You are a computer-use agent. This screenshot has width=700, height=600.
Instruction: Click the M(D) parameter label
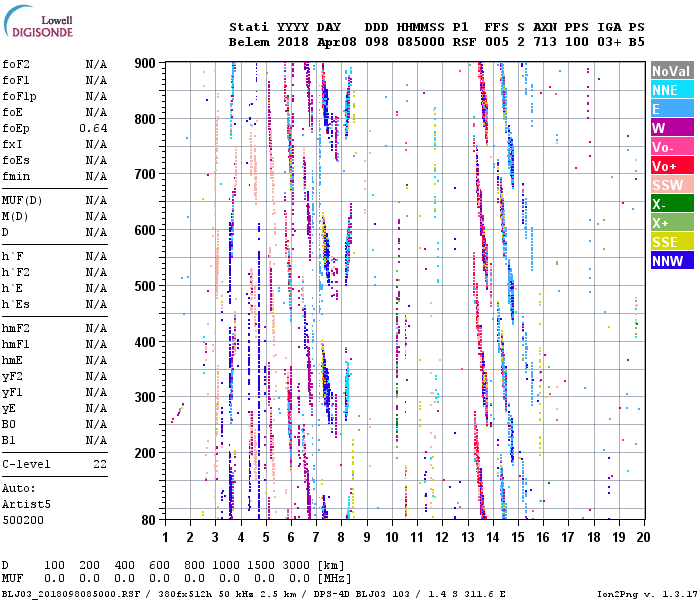15,216
